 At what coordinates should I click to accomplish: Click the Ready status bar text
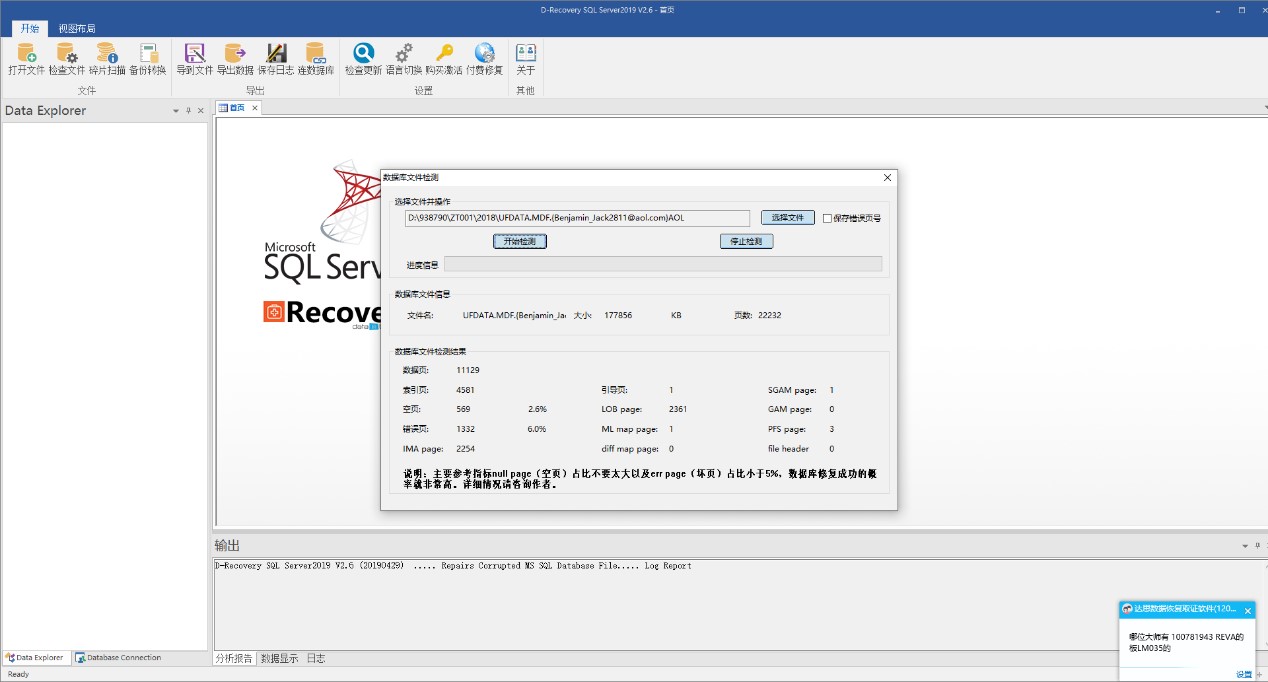click(19, 674)
